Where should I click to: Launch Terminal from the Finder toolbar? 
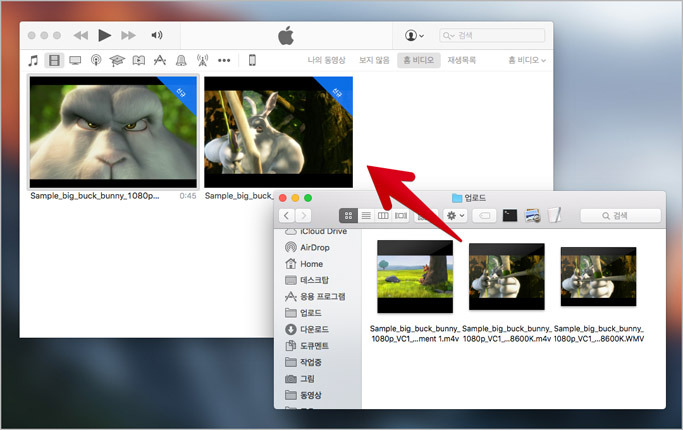pyautogui.click(x=510, y=215)
